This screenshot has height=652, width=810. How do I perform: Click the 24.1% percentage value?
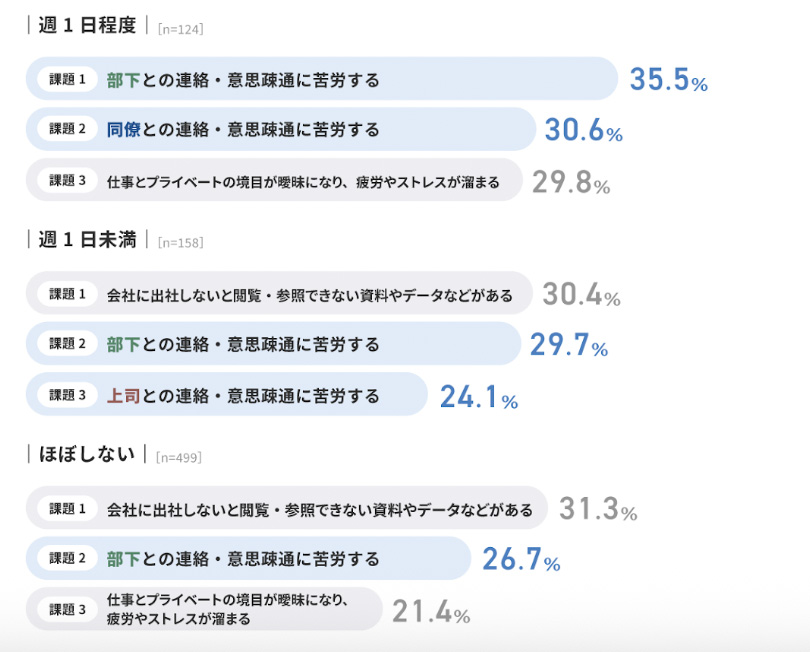coord(478,398)
